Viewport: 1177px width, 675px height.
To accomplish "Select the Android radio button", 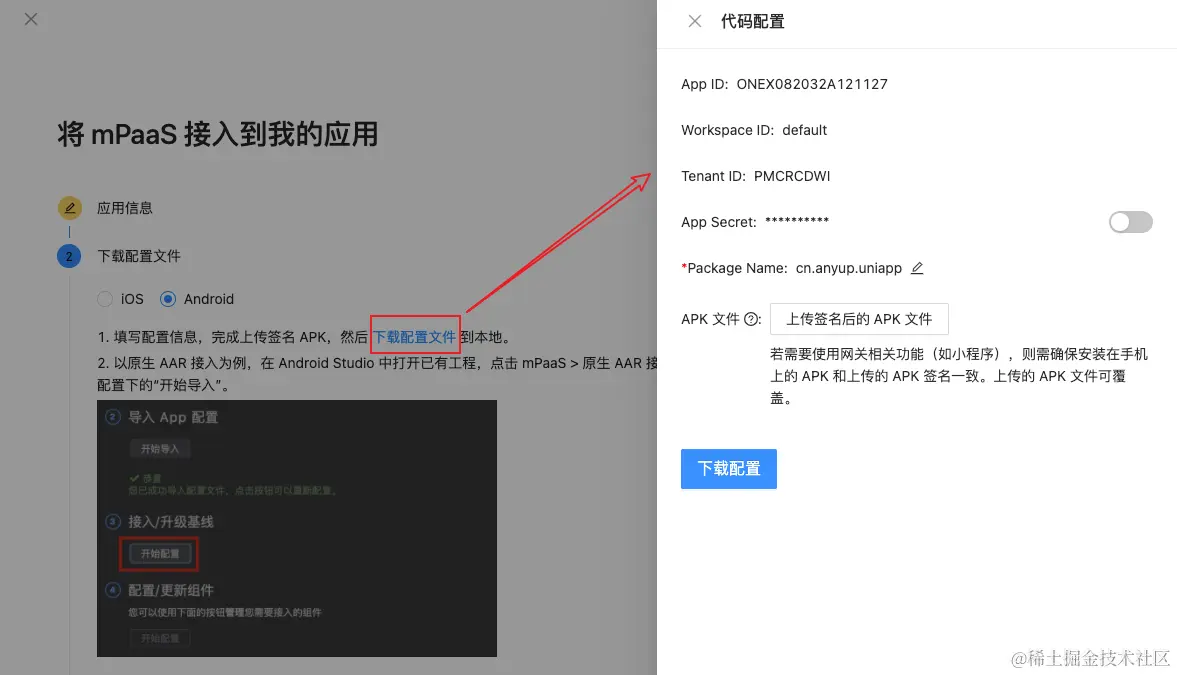I will [x=166, y=298].
